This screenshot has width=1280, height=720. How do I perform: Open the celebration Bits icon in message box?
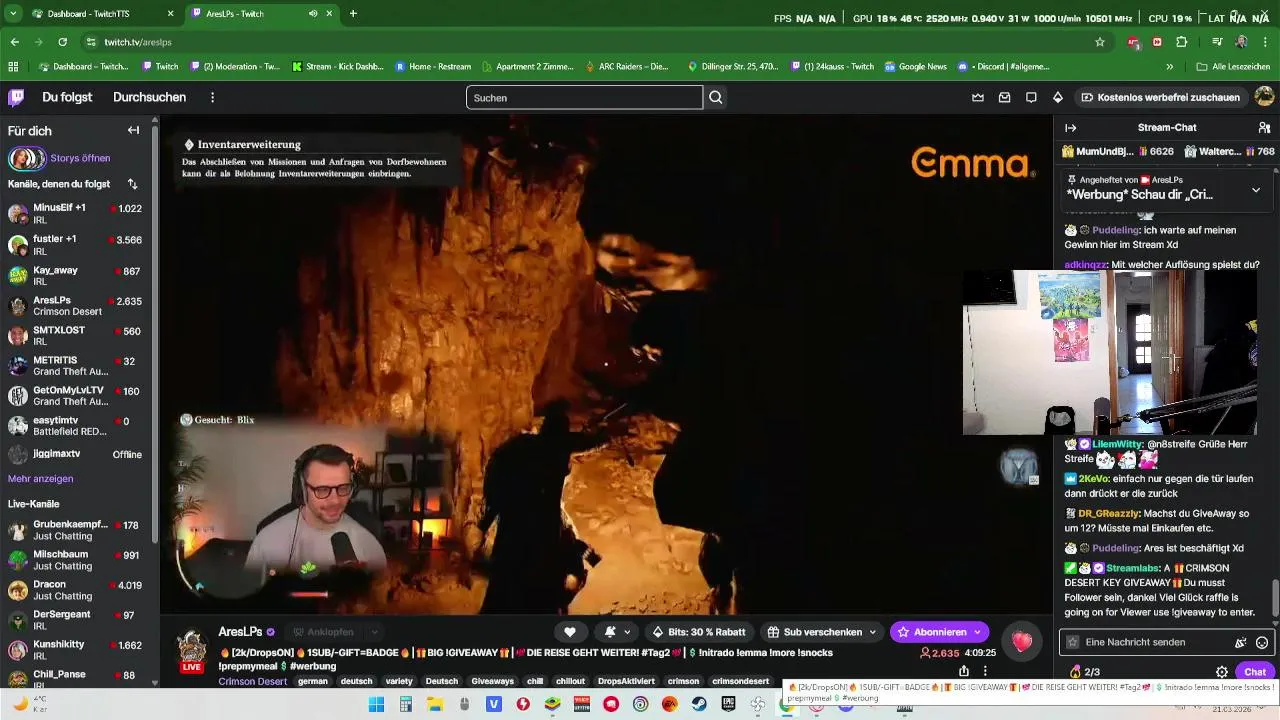pyautogui.click(x=1240, y=642)
